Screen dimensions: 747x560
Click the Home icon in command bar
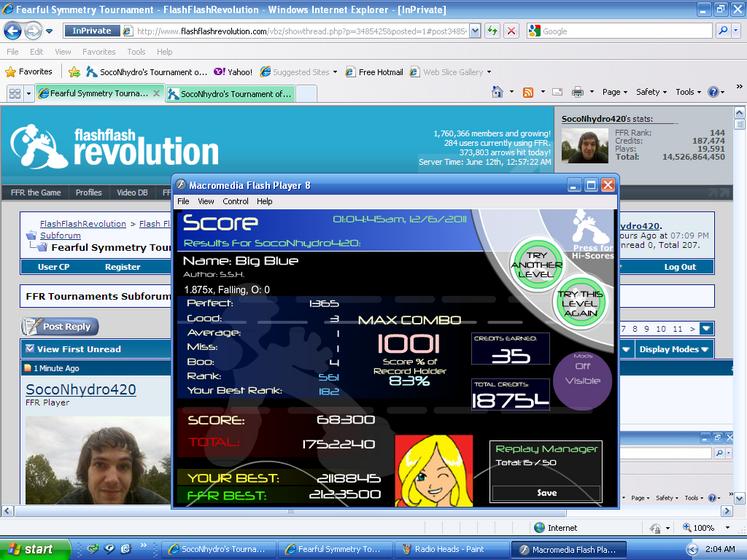497,92
